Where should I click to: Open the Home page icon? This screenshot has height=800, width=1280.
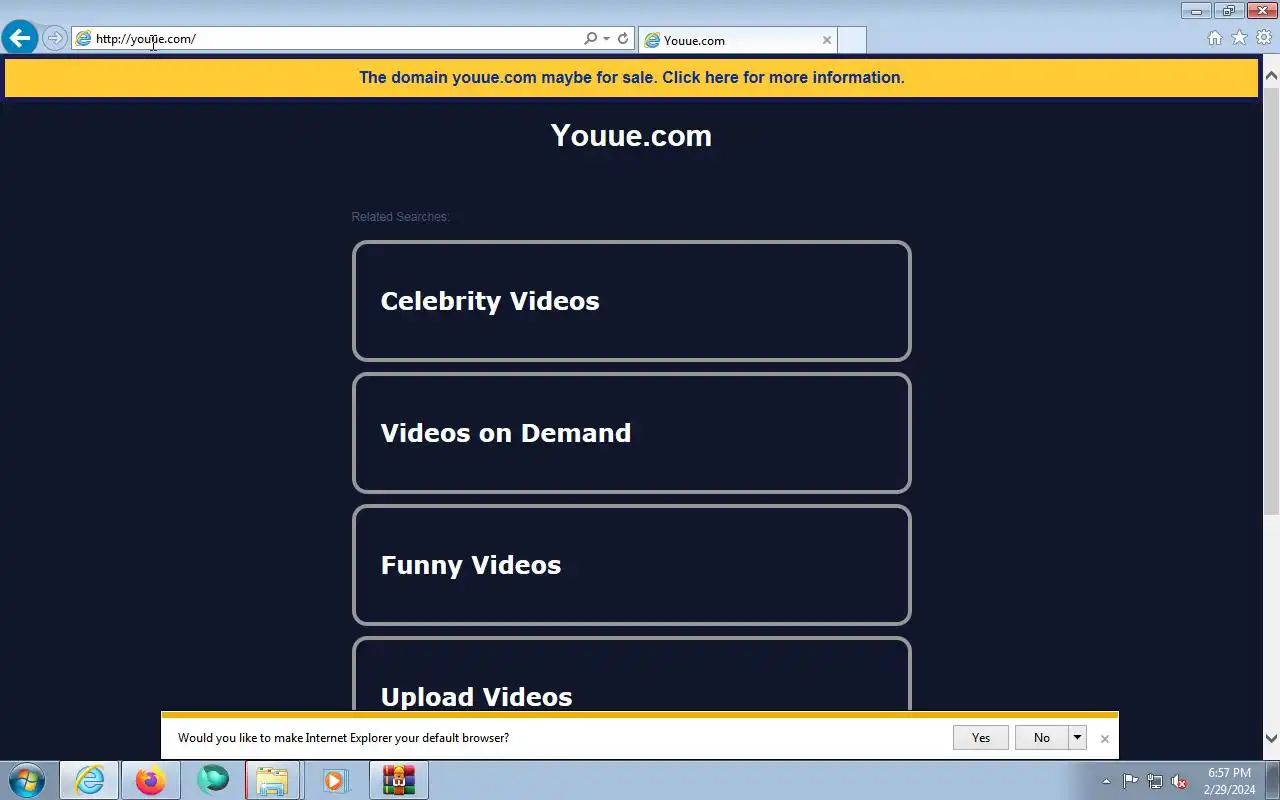pos(1215,38)
